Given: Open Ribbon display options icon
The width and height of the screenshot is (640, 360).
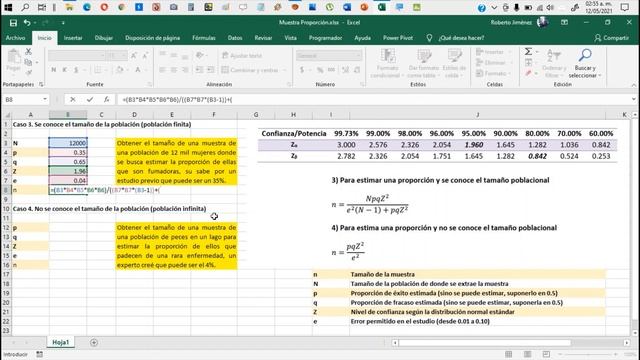Looking at the screenshot, I should tap(564, 22).
